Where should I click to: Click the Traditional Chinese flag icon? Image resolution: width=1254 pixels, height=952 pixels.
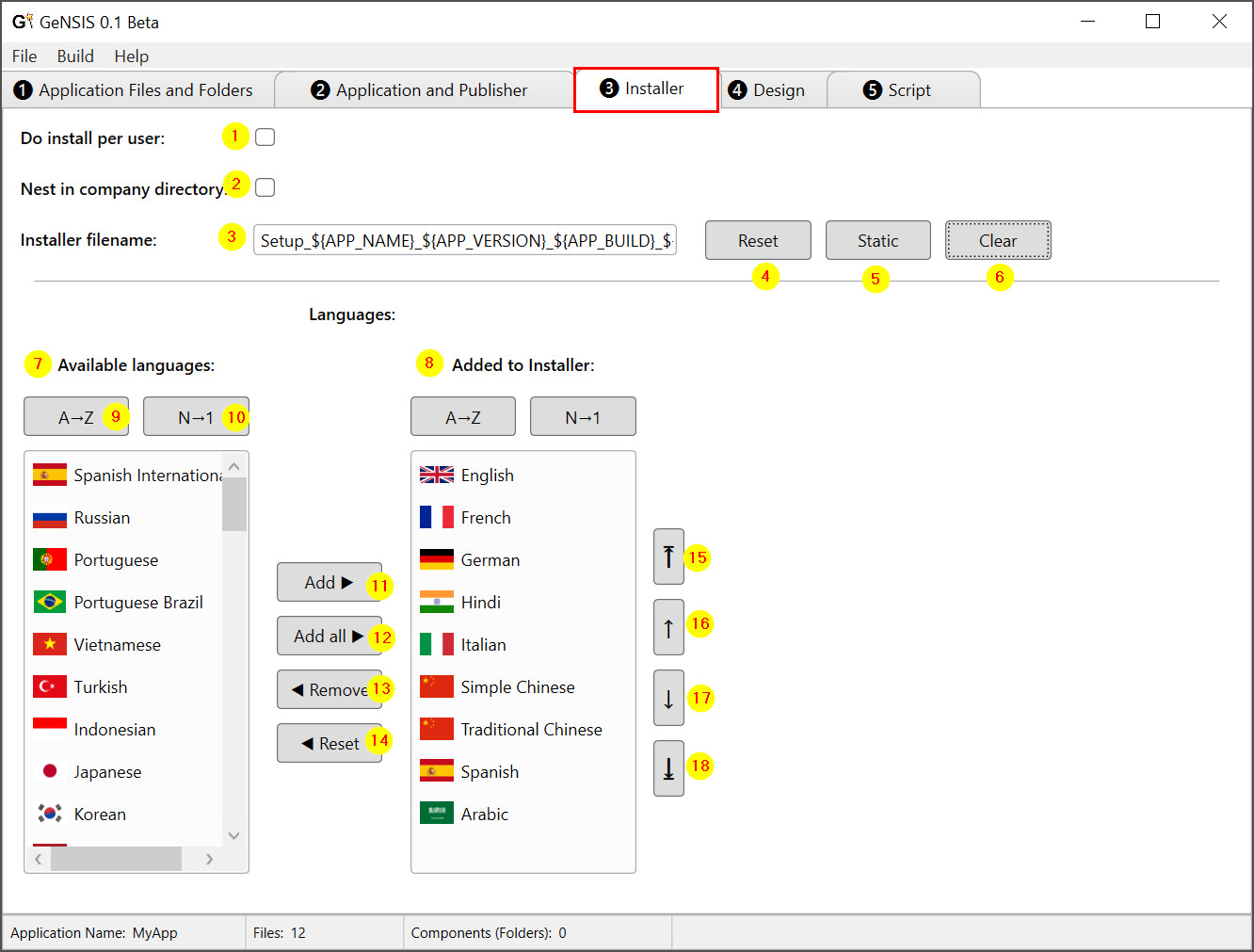[x=437, y=729]
